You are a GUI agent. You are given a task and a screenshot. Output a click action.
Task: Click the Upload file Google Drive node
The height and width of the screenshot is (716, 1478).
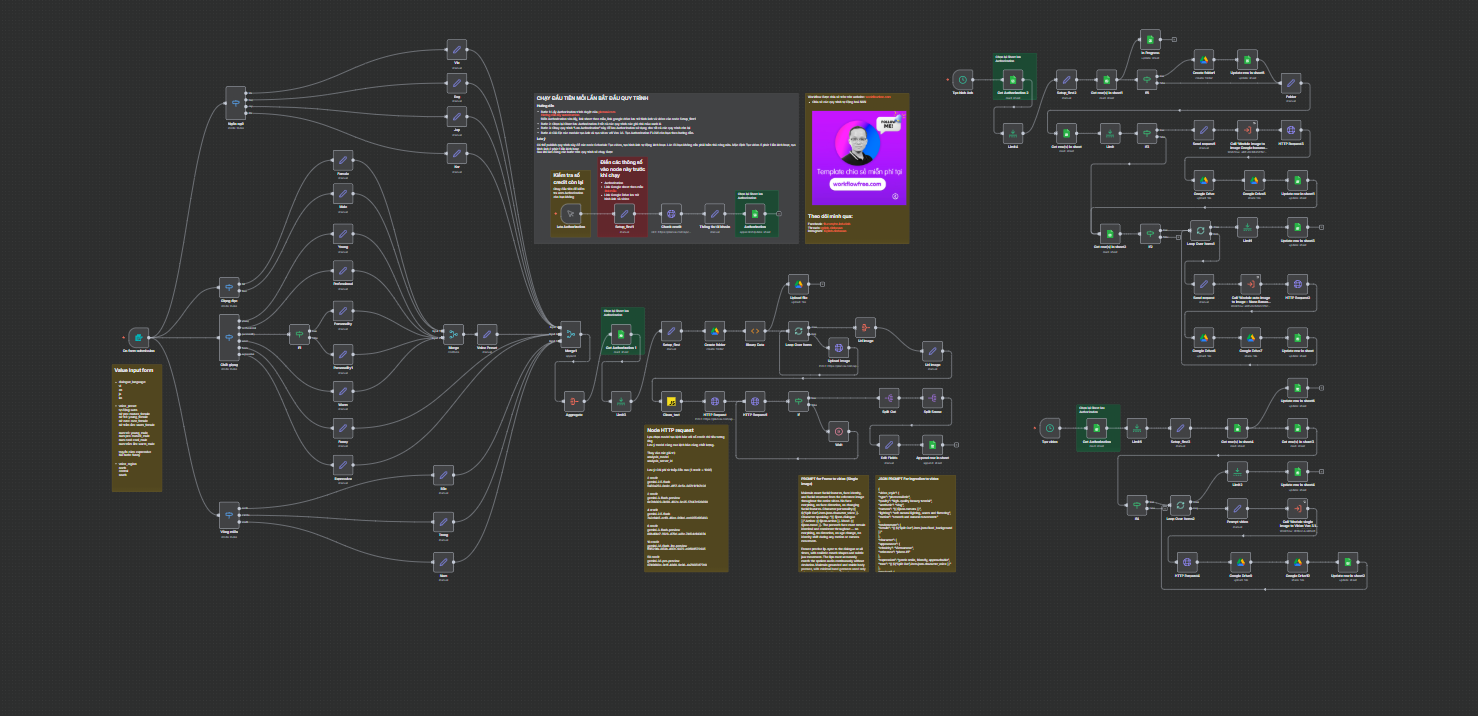coord(797,284)
